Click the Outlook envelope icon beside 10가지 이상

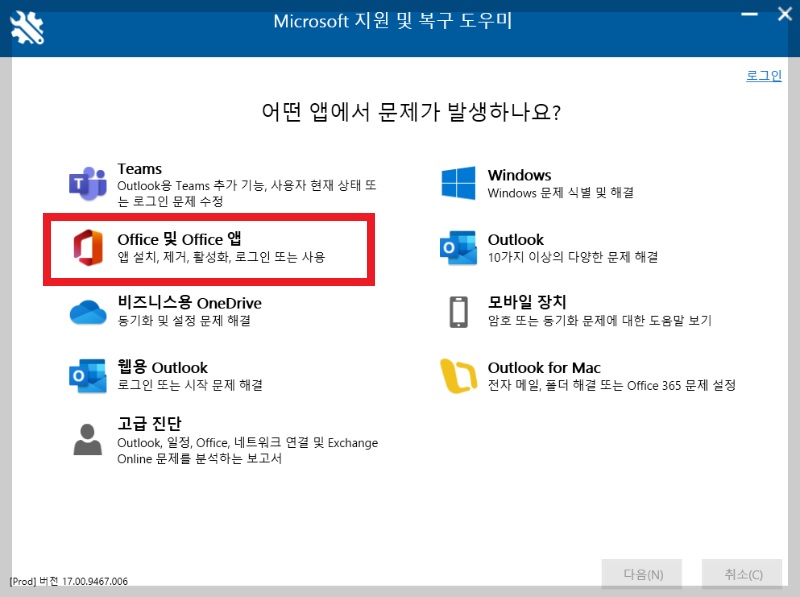point(458,248)
